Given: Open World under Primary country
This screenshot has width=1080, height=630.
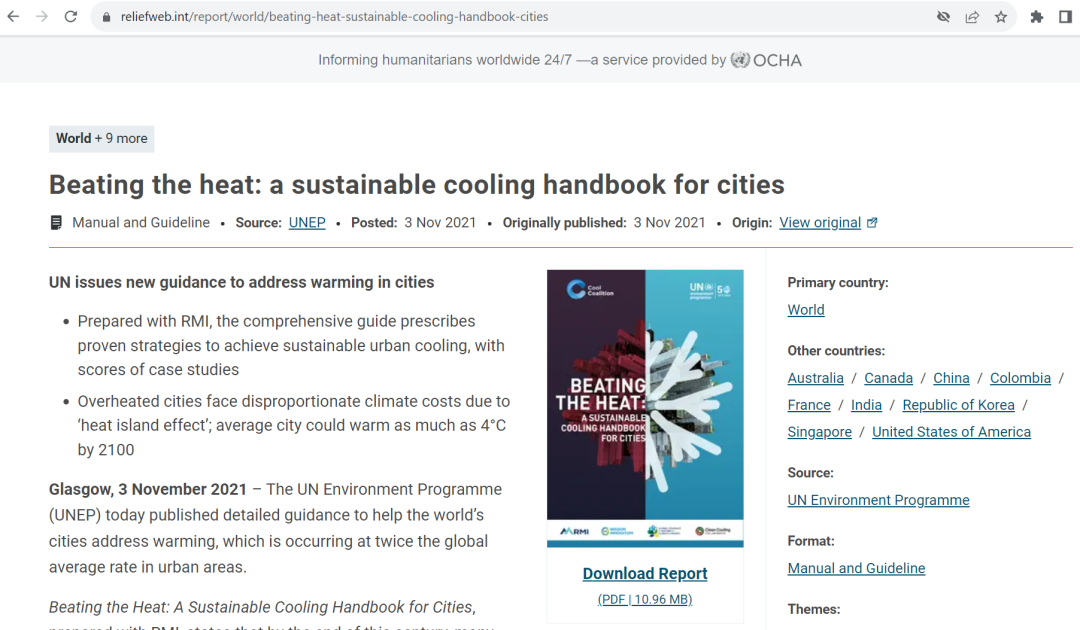Looking at the screenshot, I should pos(806,310).
